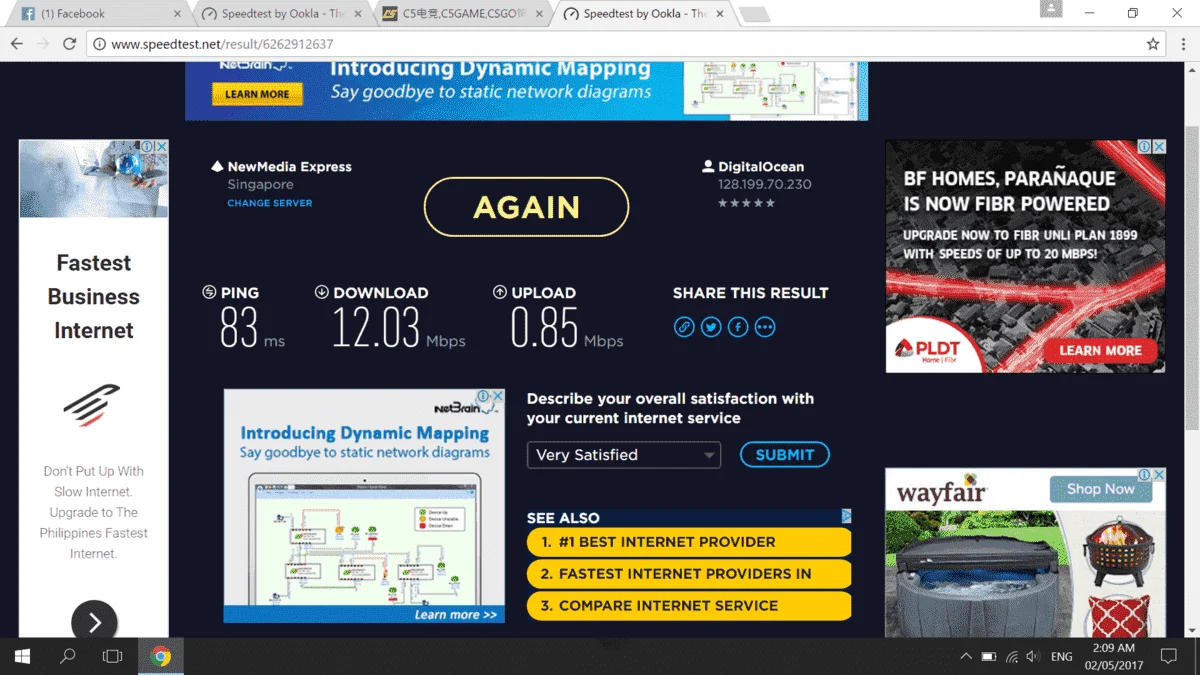Close the wayfair ad with X icon
This screenshot has width=1200, height=675.
[1159, 475]
